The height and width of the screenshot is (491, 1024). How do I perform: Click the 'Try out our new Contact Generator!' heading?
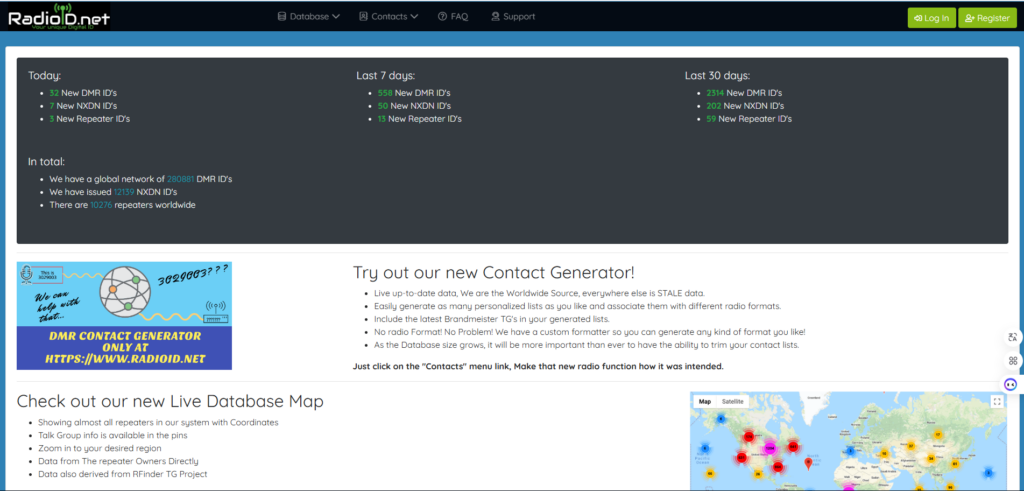tap(494, 272)
